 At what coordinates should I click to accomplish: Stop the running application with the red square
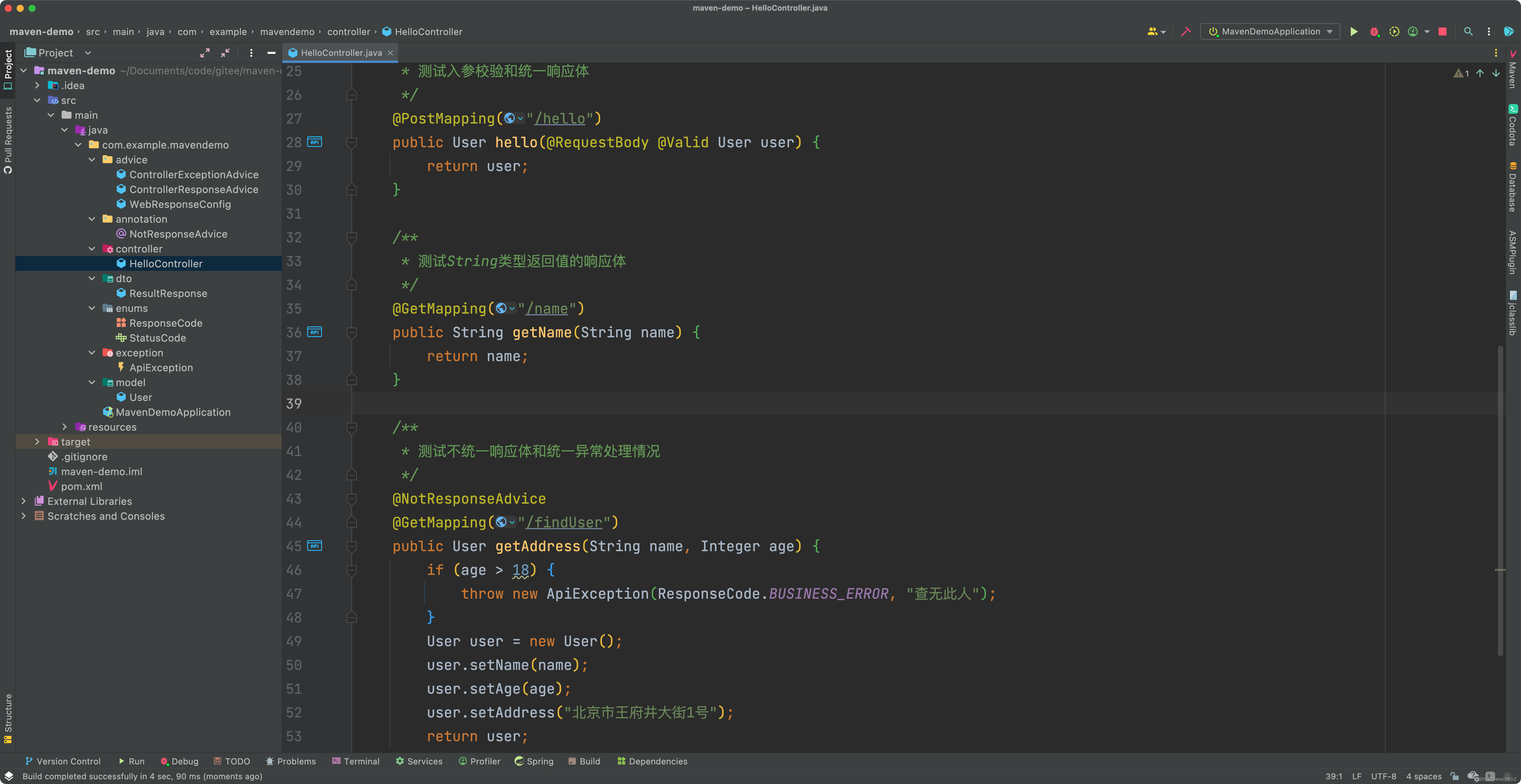click(1443, 32)
